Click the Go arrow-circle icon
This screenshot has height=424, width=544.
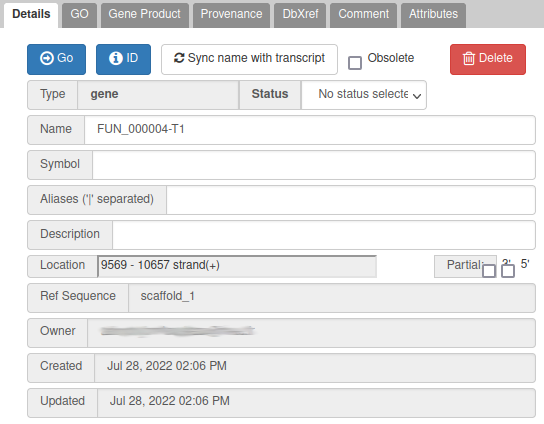[46, 58]
